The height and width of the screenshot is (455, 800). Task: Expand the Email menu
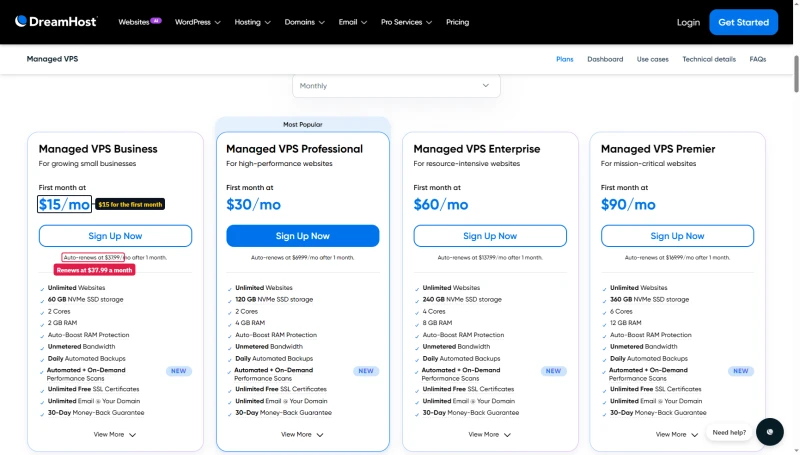[353, 22]
